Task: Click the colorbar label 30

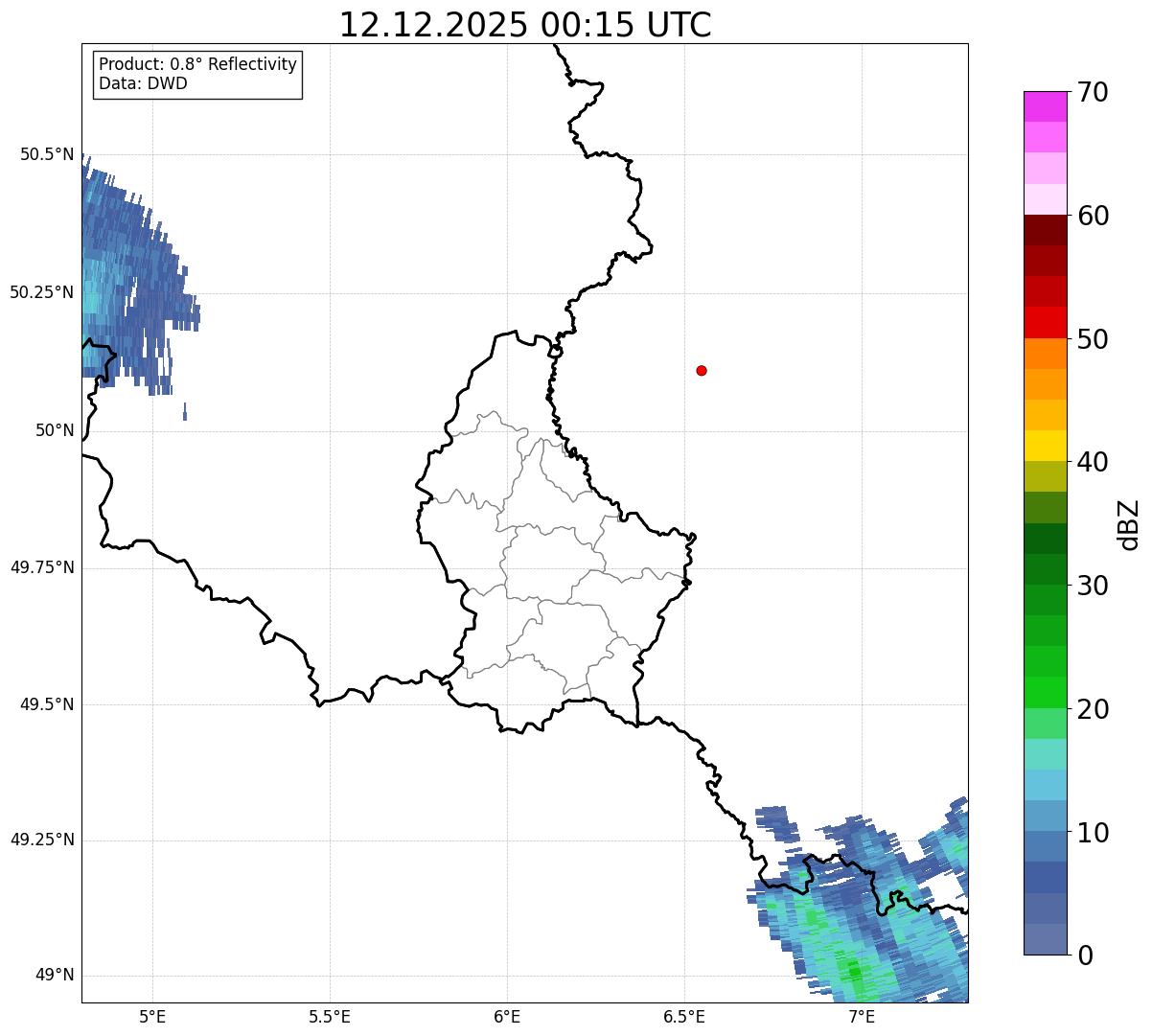Action: 1094,586
